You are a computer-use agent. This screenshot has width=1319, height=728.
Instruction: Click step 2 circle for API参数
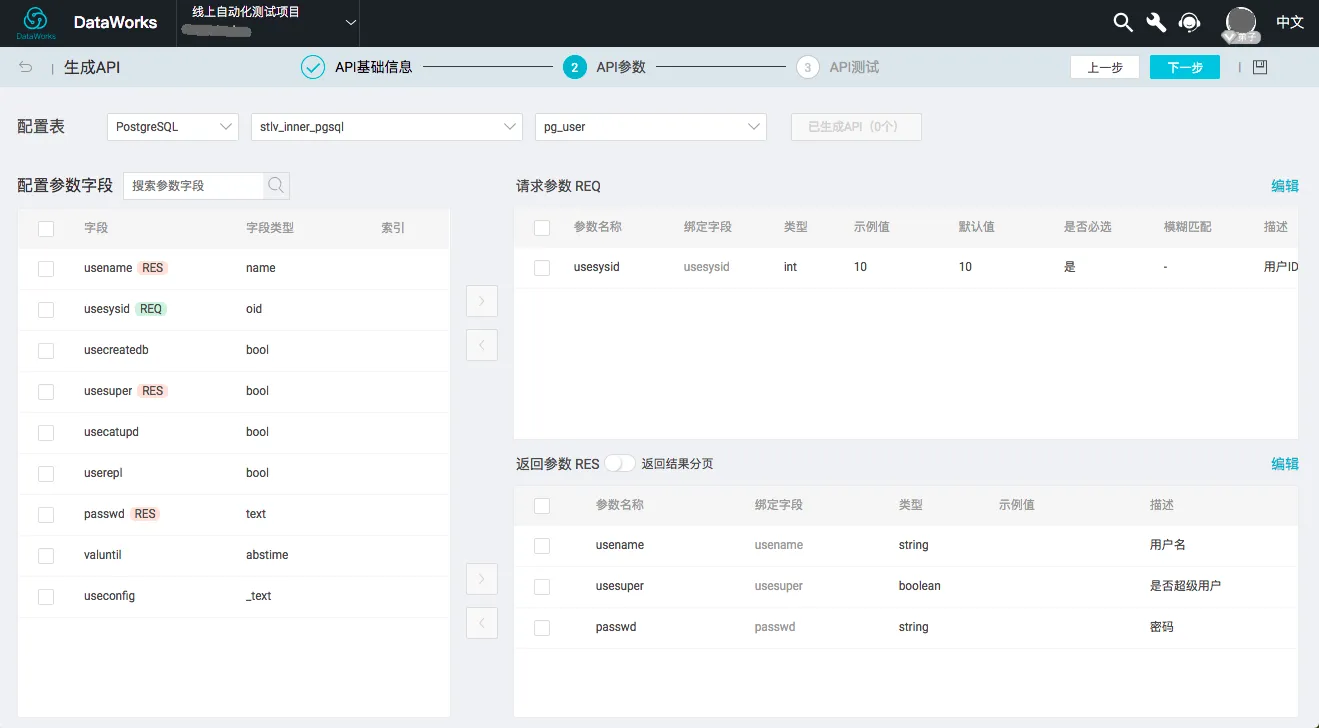pyautogui.click(x=574, y=67)
